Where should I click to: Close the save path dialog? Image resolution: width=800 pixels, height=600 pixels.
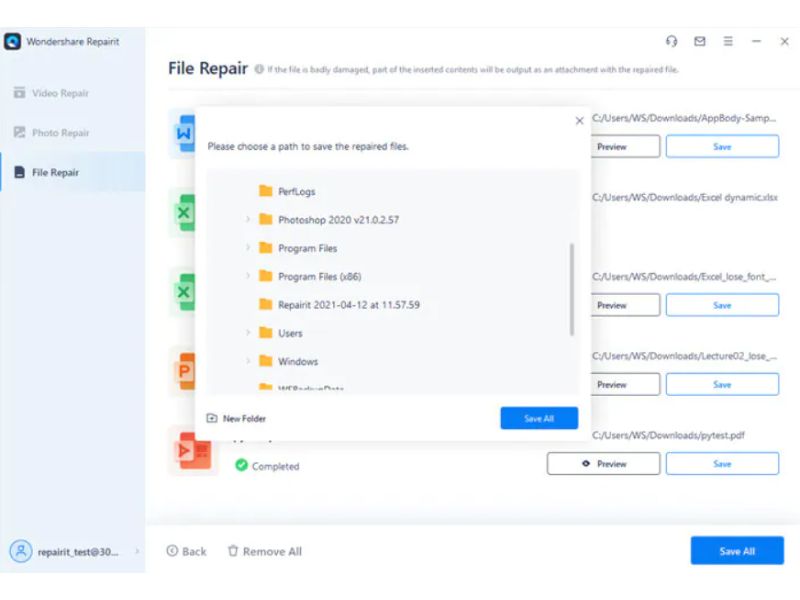(x=579, y=121)
